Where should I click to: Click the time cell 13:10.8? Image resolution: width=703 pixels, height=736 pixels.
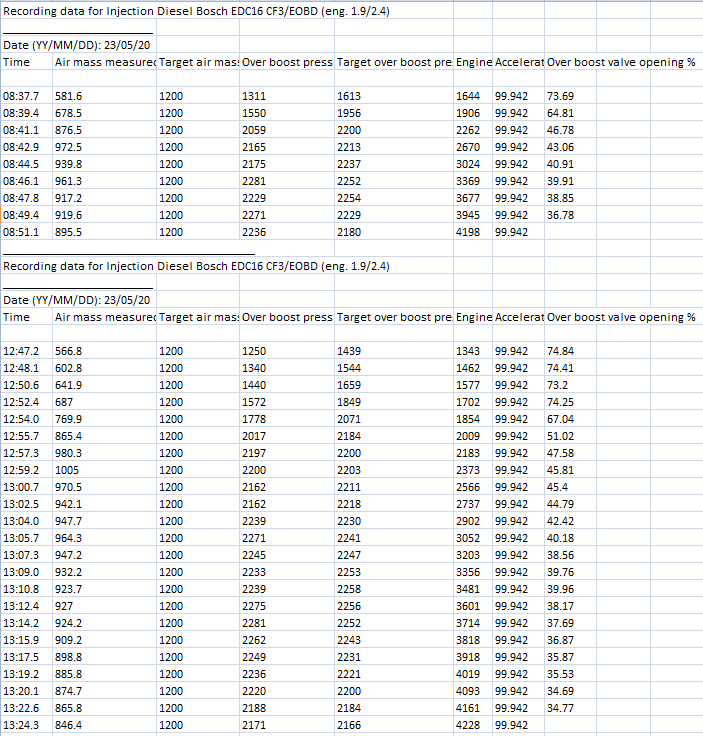(x=21, y=589)
